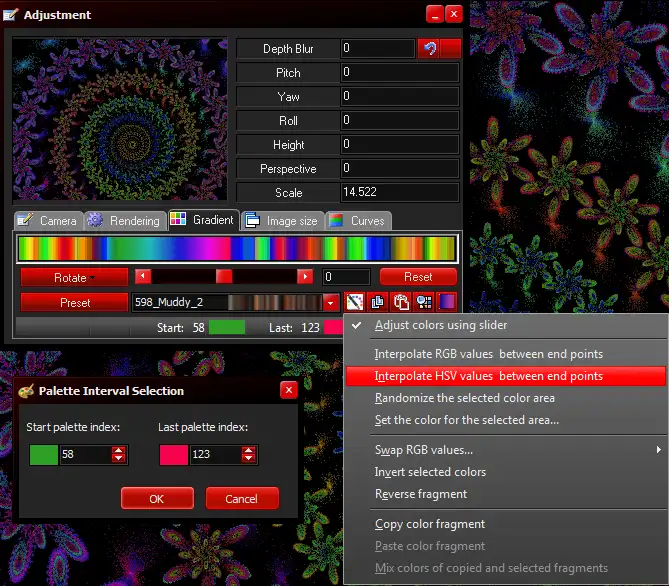
Task: Confirm with OK in Palette Interval Selection
Action: (157, 499)
